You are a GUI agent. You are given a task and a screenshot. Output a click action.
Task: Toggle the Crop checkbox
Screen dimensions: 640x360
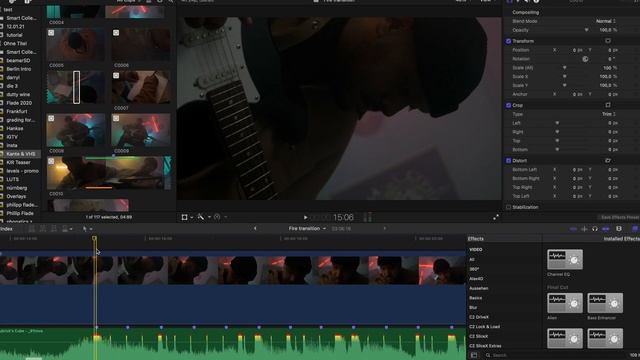point(509,105)
